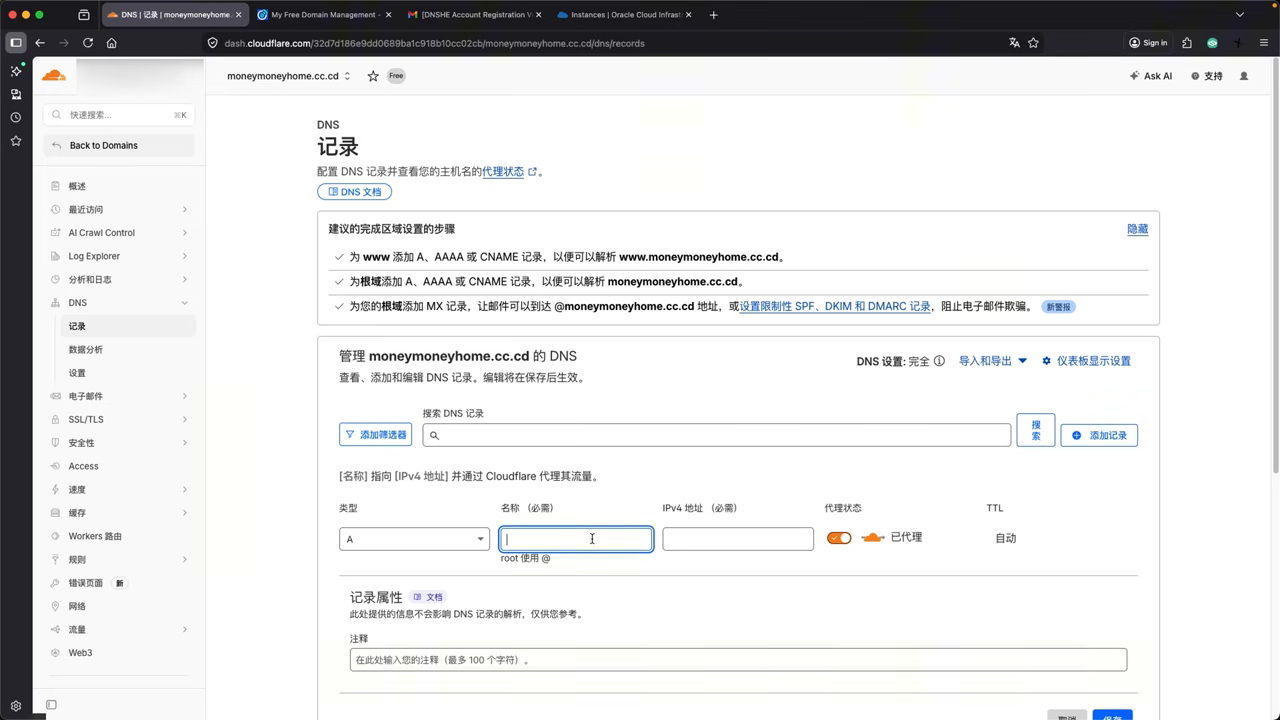Click the 搜索 DNS 记录 search field
This screenshot has width=1280, height=720.
click(717, 435)
